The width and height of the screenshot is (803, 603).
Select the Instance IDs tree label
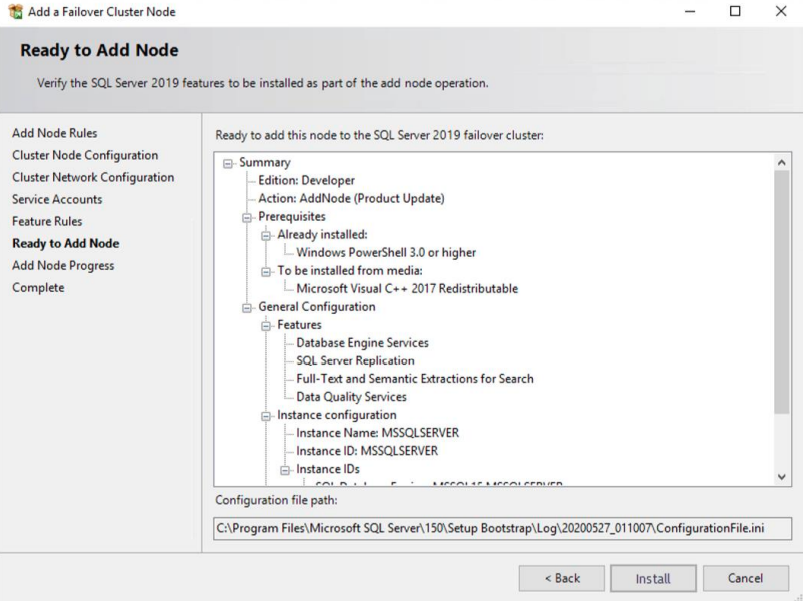tap(328, 469)
